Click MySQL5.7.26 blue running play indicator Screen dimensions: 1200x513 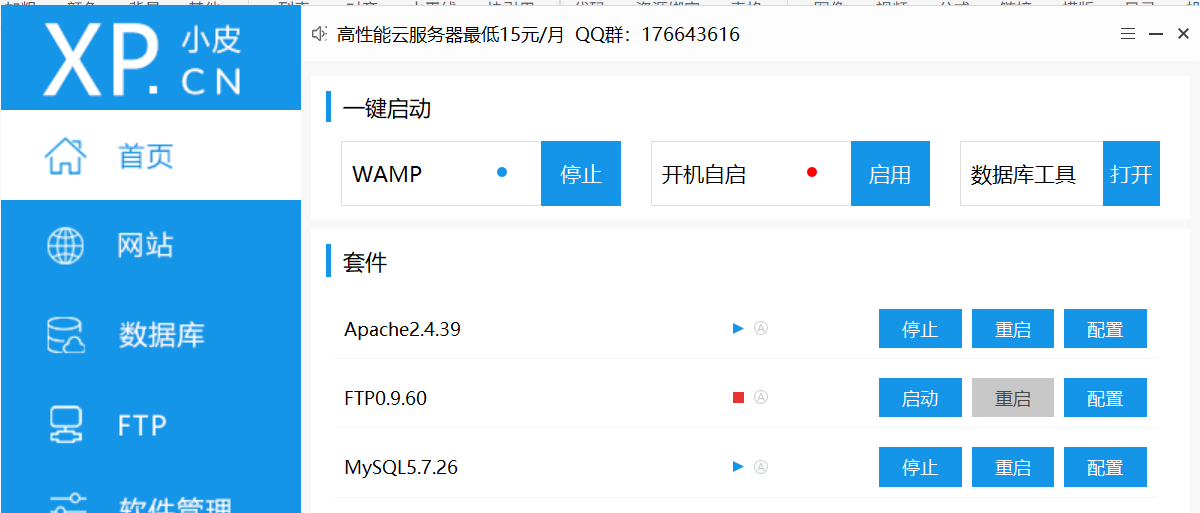[738, 466]
